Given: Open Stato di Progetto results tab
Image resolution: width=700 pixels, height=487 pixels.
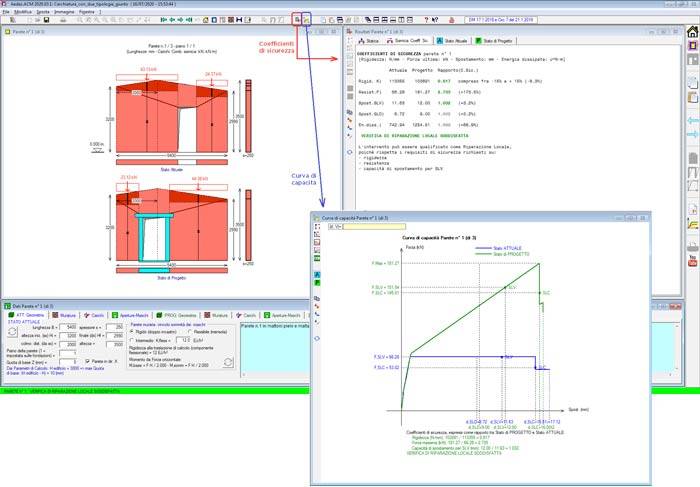Looking at the screenshot, I should click(494, 41).
